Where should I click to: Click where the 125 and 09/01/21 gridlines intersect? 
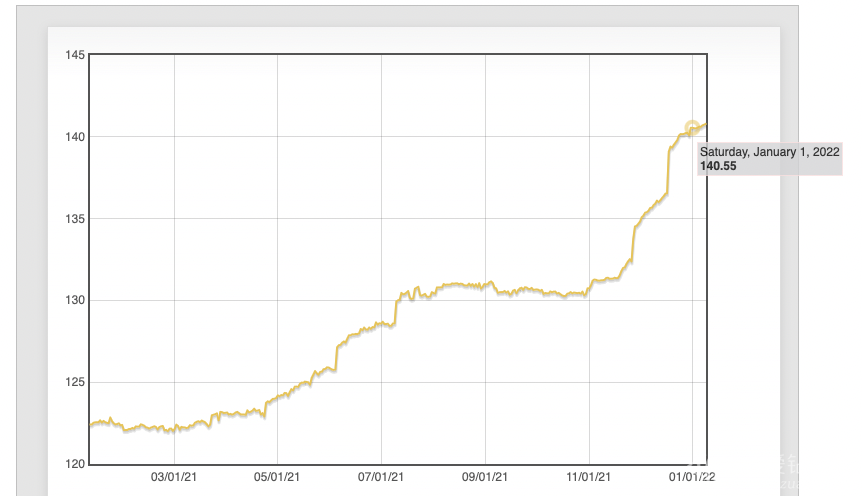tap(485, 382)
